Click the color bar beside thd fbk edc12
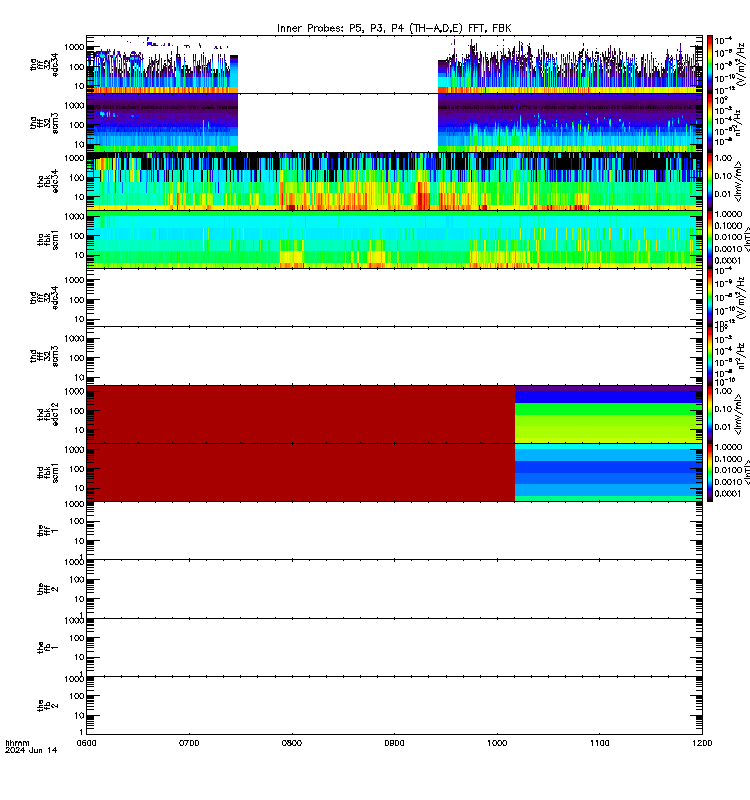This screenshot has height=800, width=750. point(710,414)
